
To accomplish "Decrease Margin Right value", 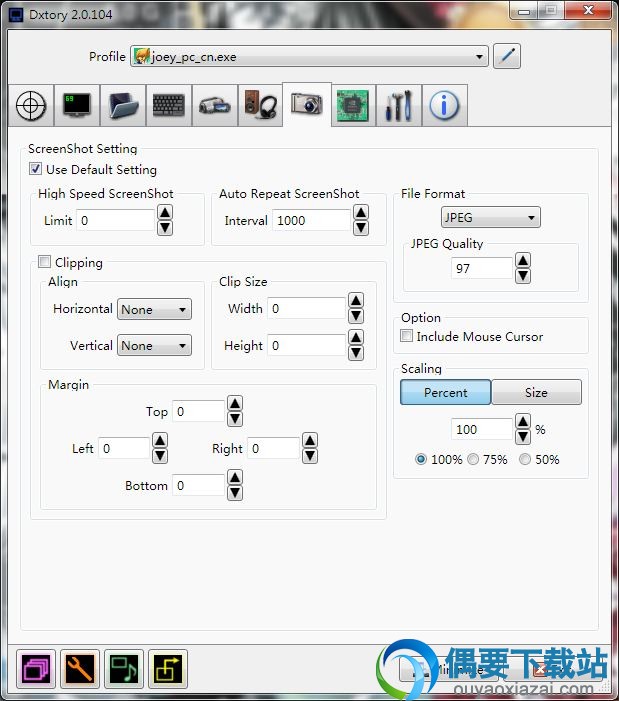I will pos(310,456).
